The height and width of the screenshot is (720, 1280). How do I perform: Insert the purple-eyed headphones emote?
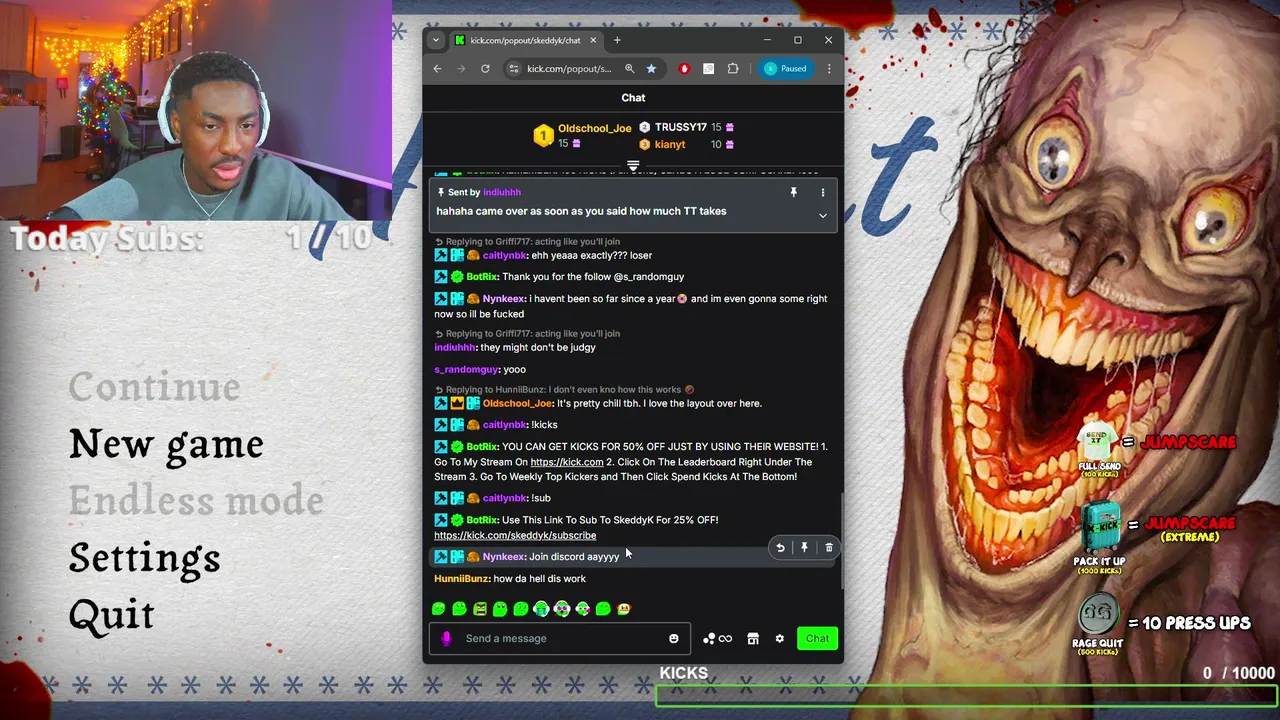pos(562,608)
